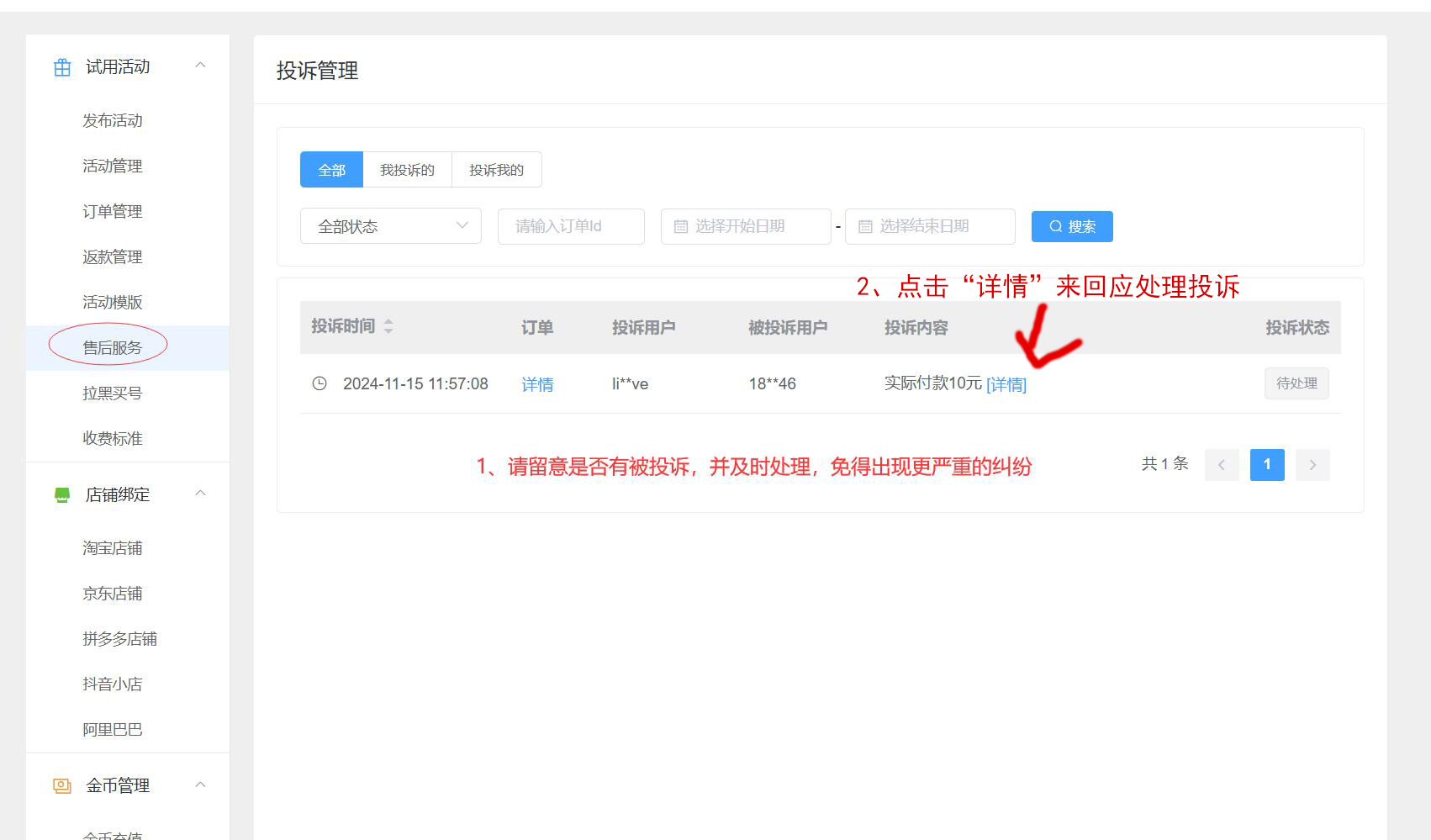Click the green shop icon beside 店铺绑定

(x=62, y=495)
